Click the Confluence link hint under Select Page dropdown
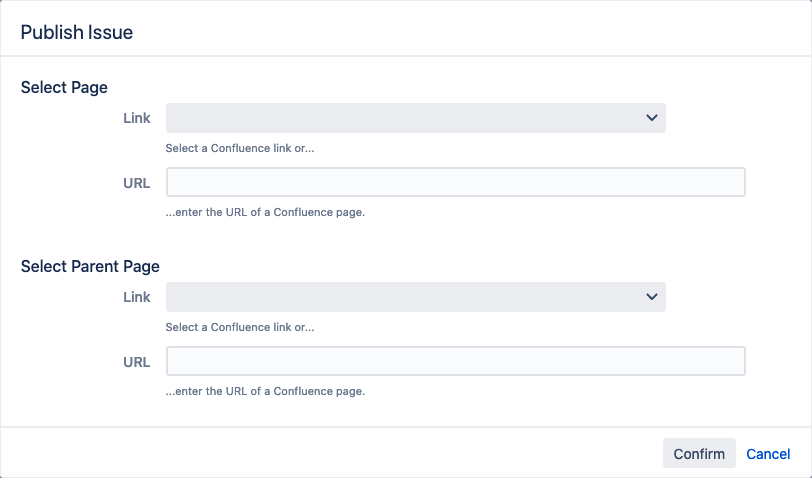 point(247,148)
